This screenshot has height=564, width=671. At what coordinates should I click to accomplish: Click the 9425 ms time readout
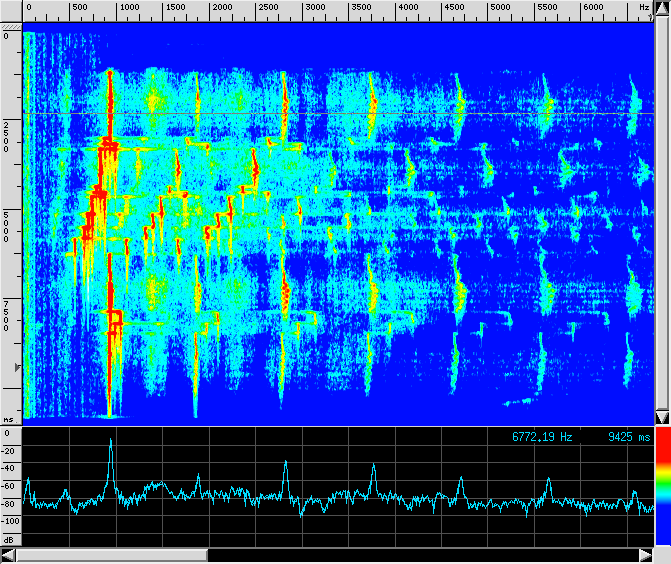[629, 437]
